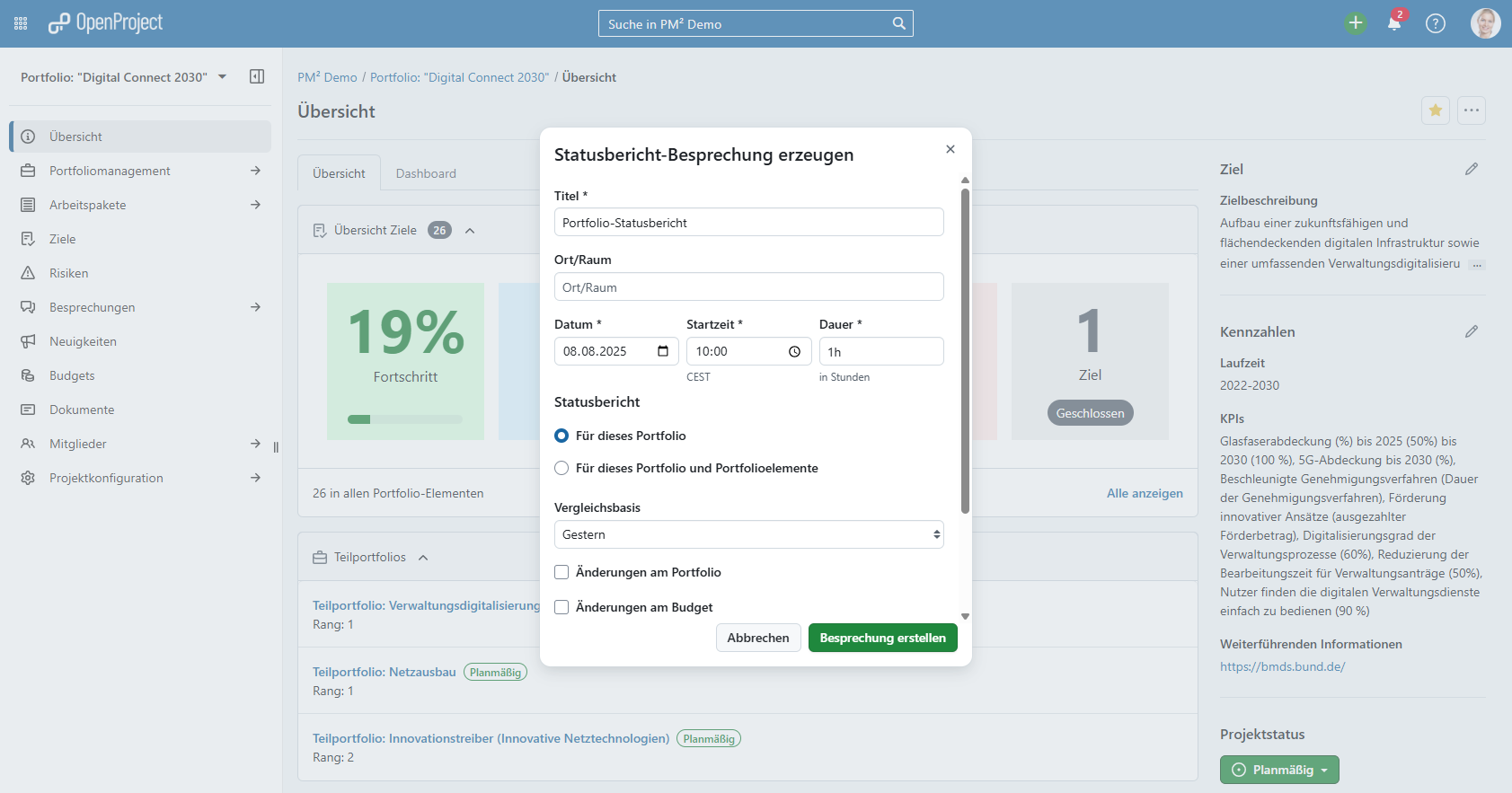1512x793 pixels.
Task: Switch to the Dashboard tab
Action: pyautogui.click(x=426, y=173)
